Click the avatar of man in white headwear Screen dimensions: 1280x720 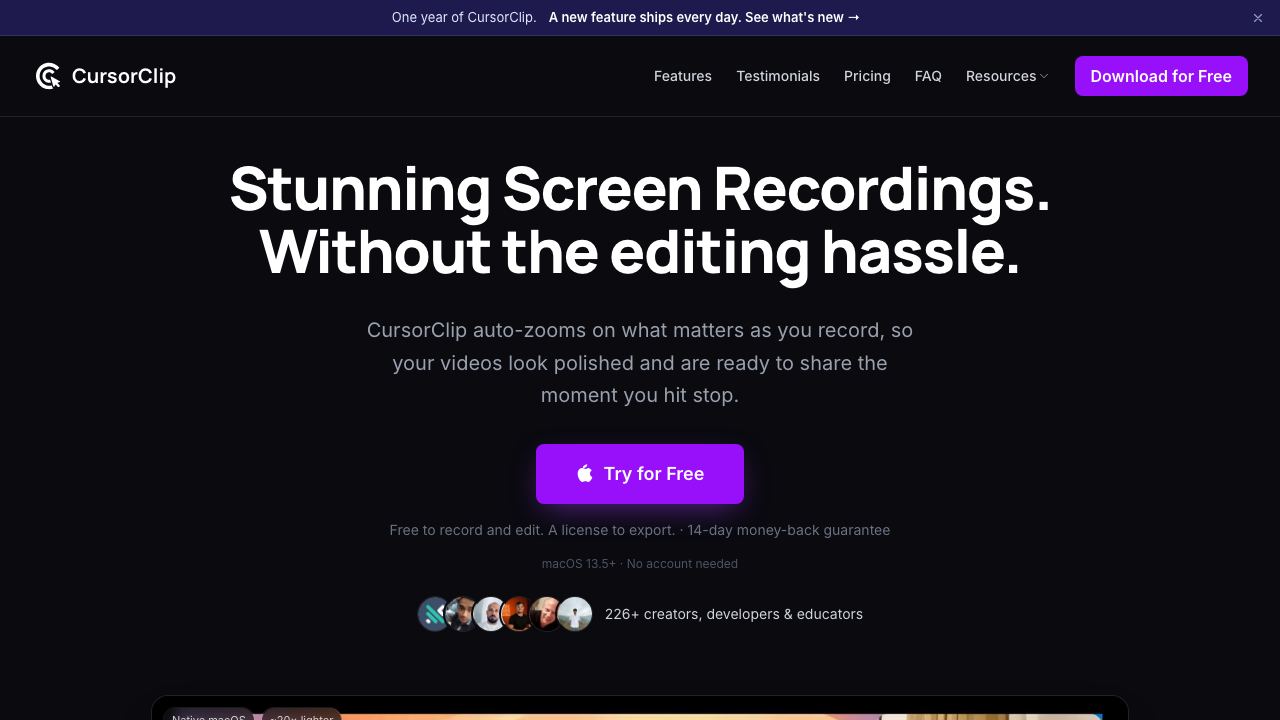(x=491, y=614)
